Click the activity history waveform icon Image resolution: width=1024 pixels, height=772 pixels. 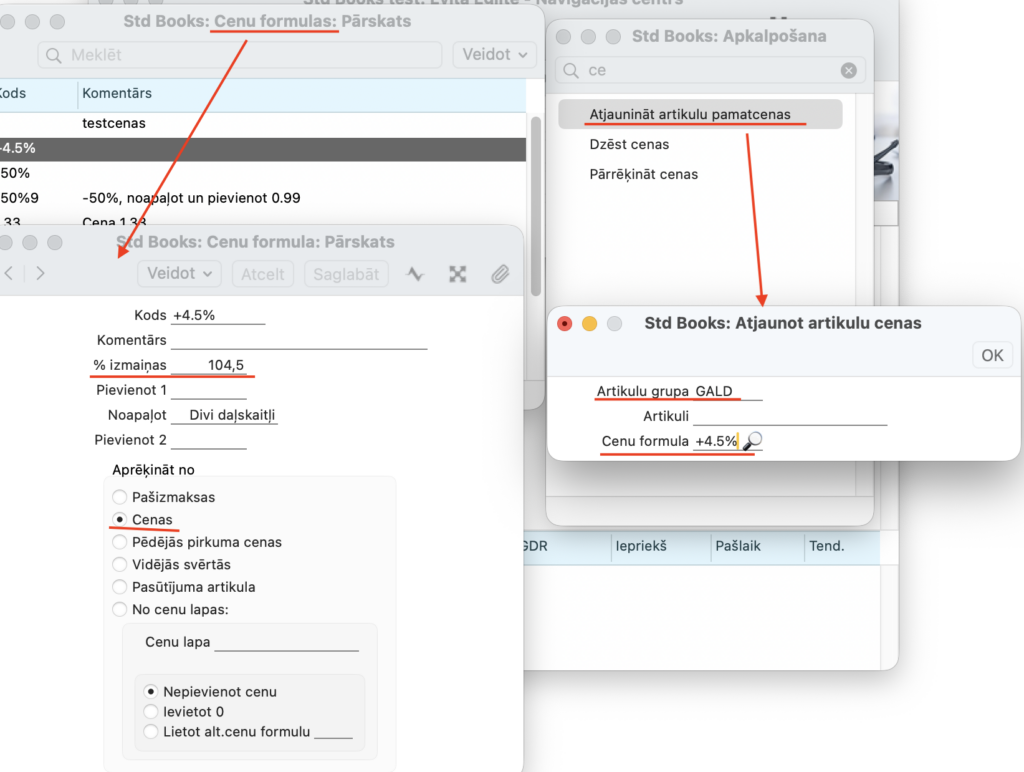coord(415,274)
